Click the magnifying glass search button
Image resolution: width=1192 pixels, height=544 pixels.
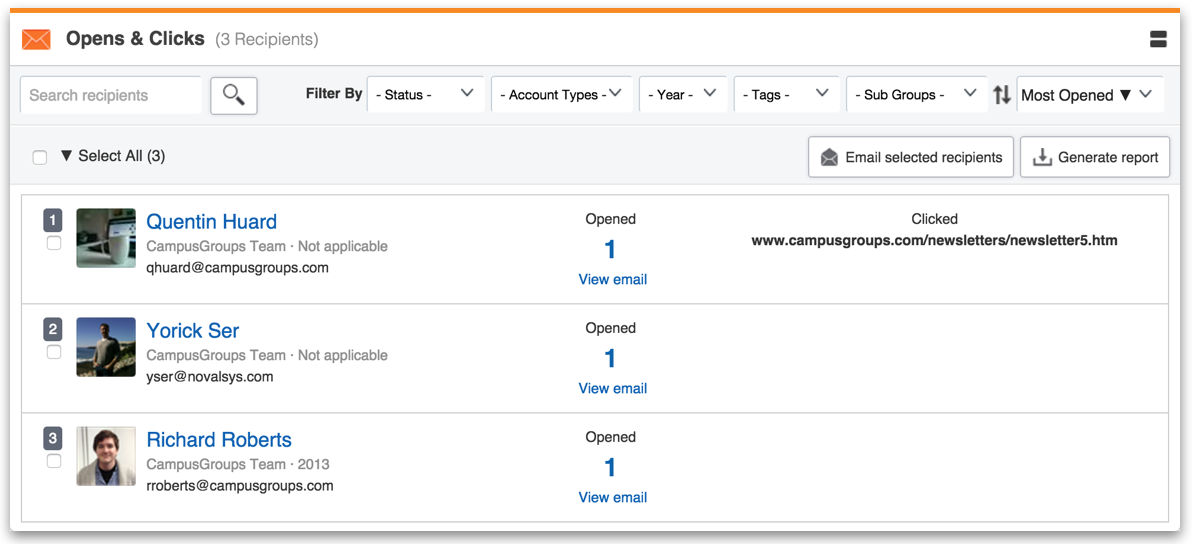(233, 96)
